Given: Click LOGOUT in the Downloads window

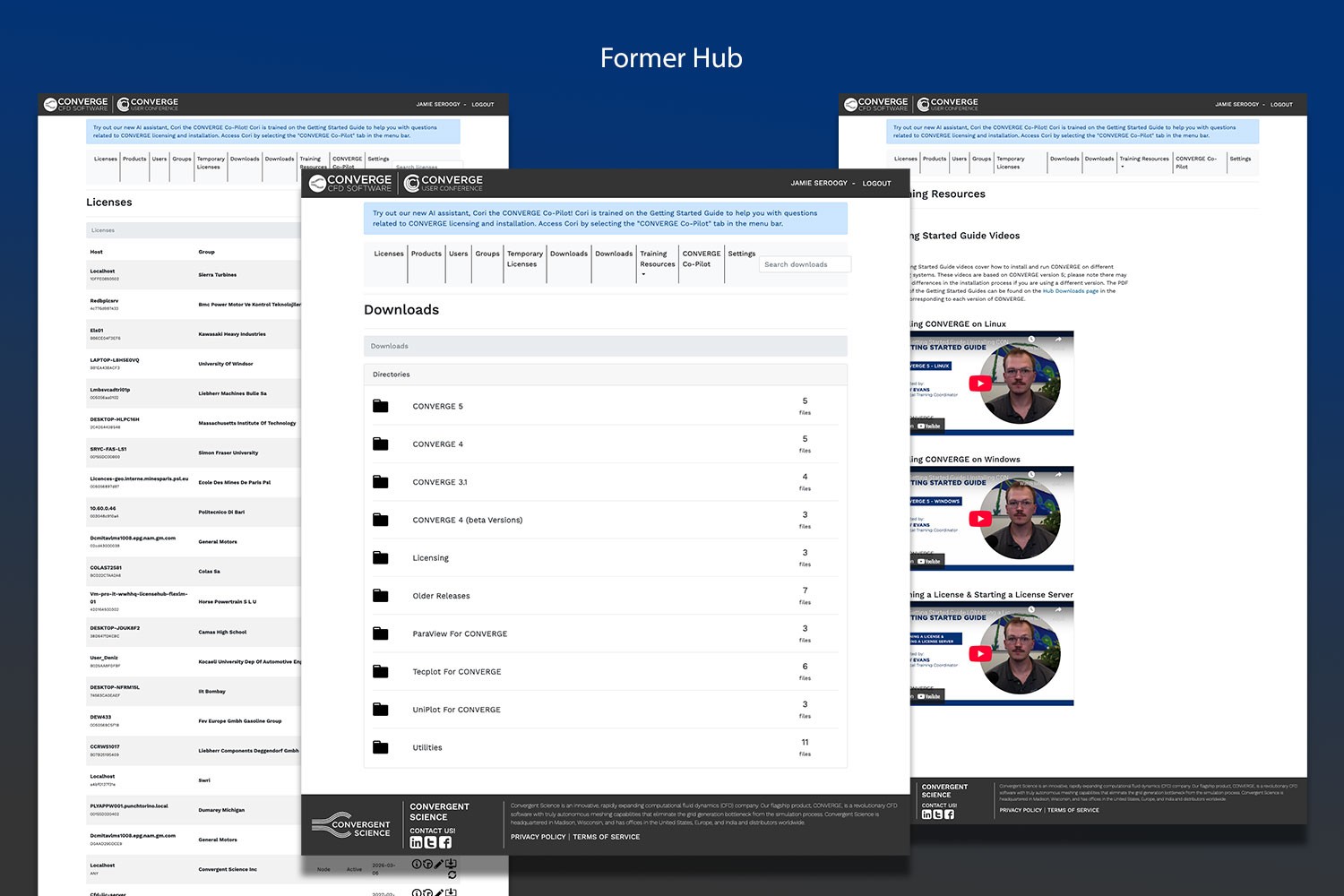Looking at the screenshot, I should coord(877,183).
